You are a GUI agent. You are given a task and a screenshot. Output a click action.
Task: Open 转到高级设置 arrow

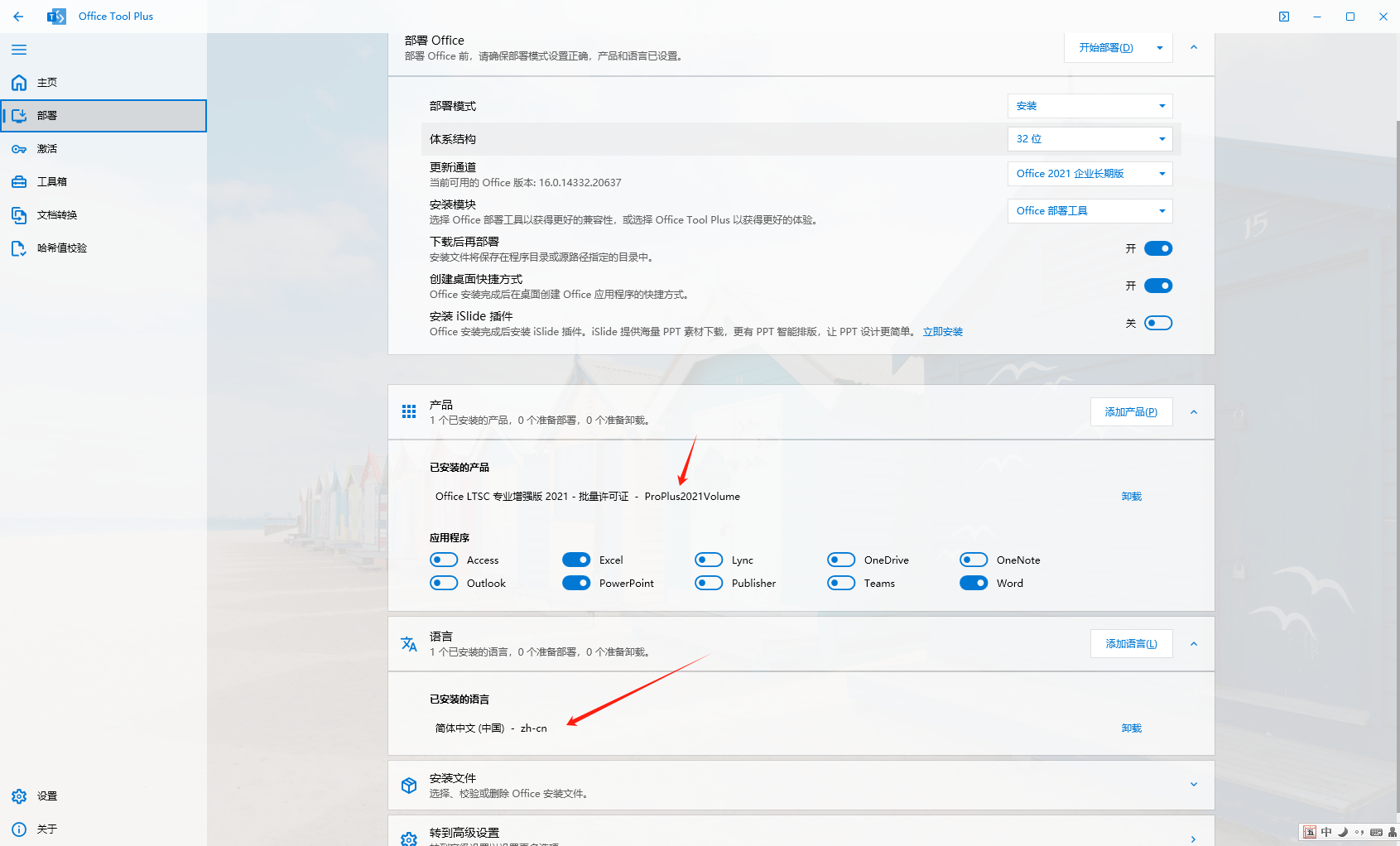point(1194,839)
